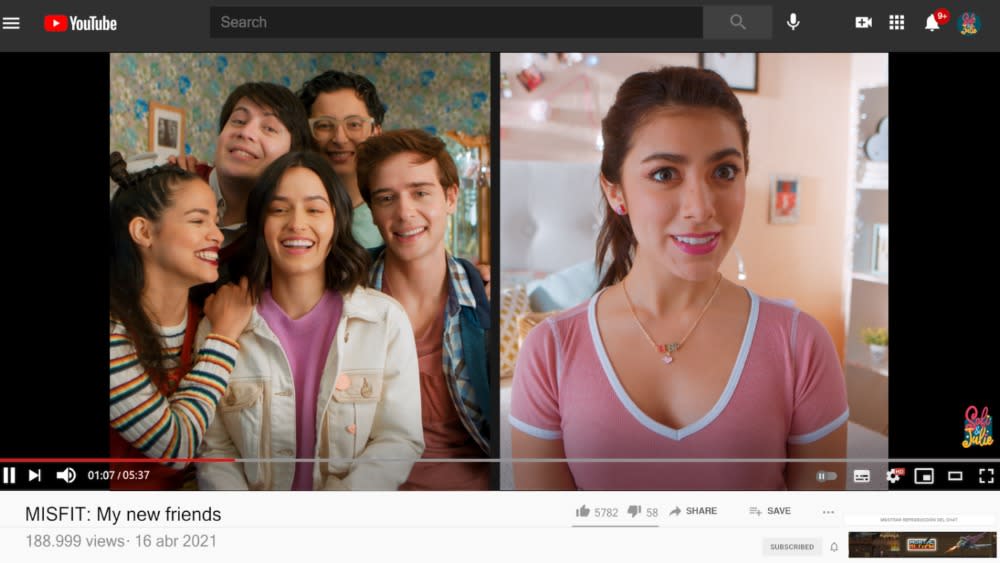Mute the video volume
Image resolution: width=1000 pixels, height=563 pixels.
point(66,476)
